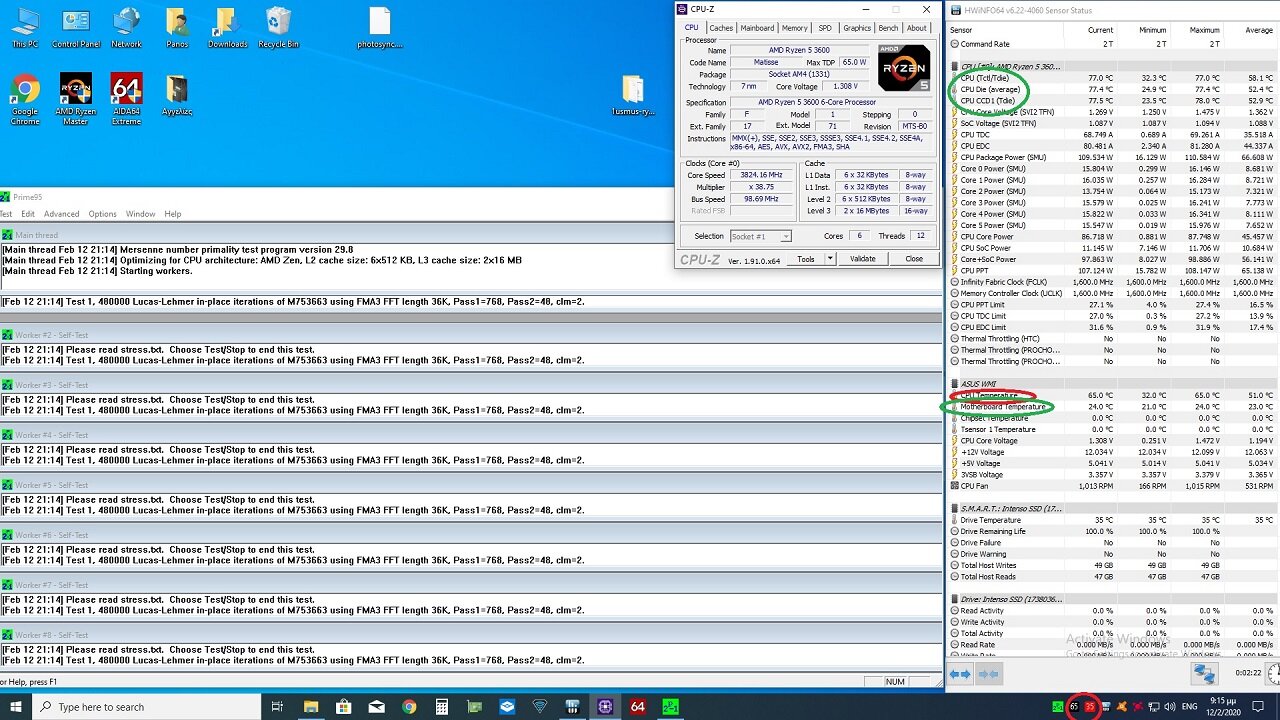
Task: Open the Window menu in Prime95
Action: 140,214
